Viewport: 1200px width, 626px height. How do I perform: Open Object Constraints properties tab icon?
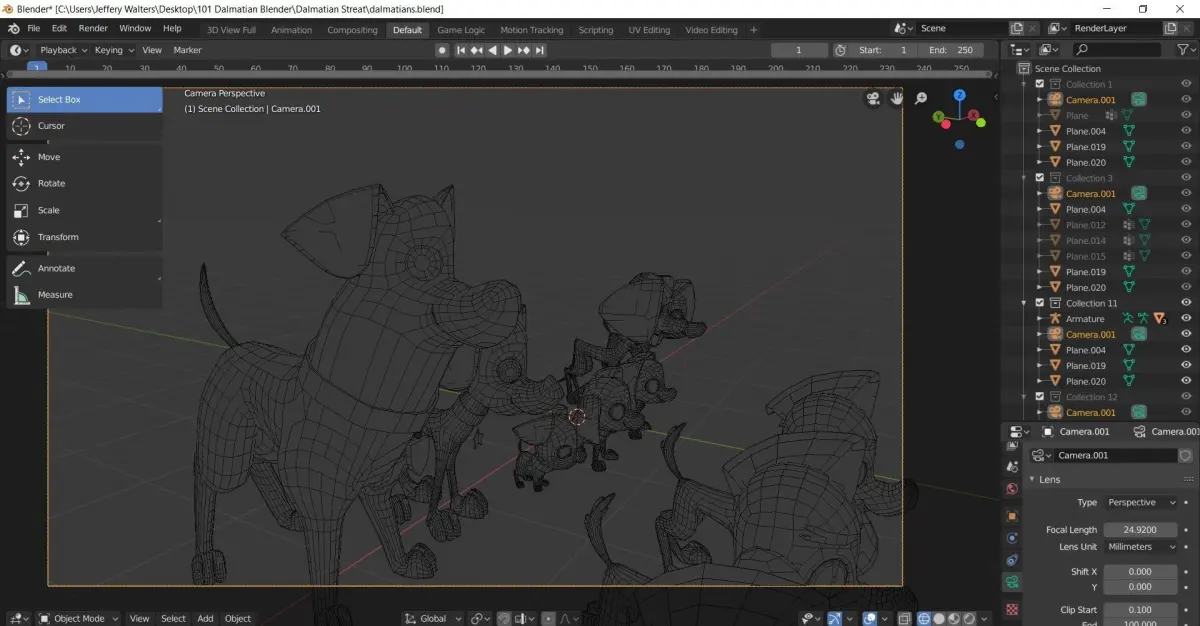tap(1012, 560)
